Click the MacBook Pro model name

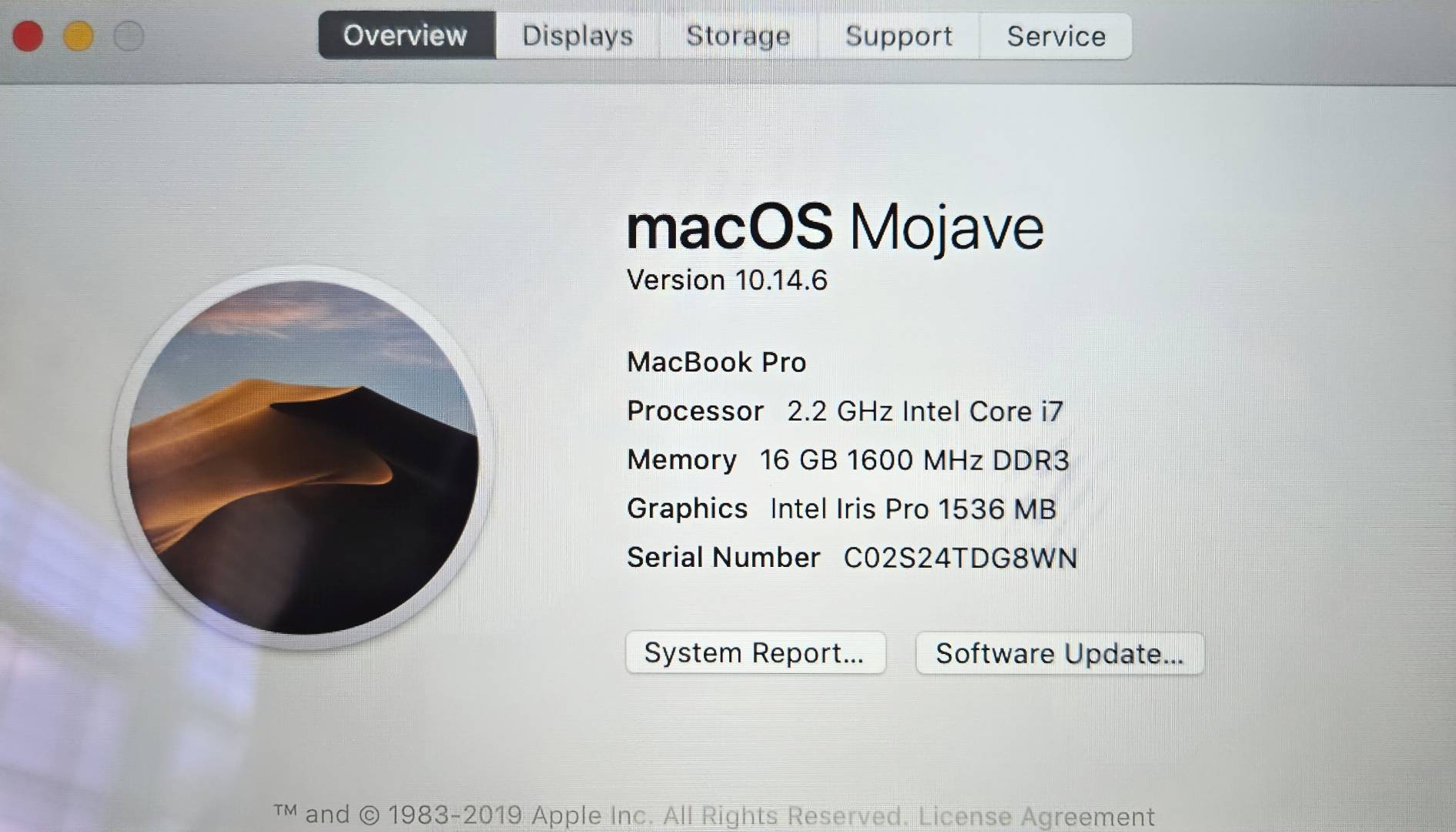pos(717,362)
